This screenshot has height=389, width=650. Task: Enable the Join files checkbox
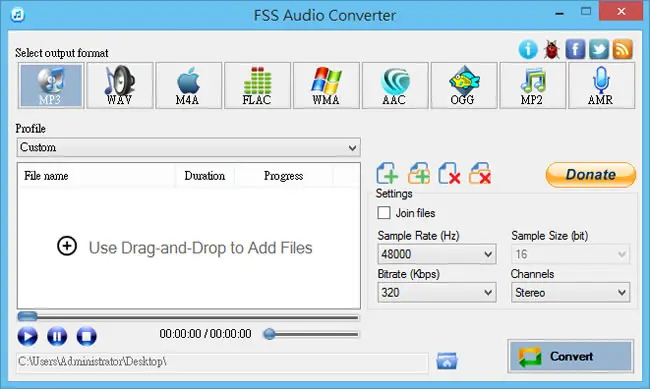coord(384,213)
